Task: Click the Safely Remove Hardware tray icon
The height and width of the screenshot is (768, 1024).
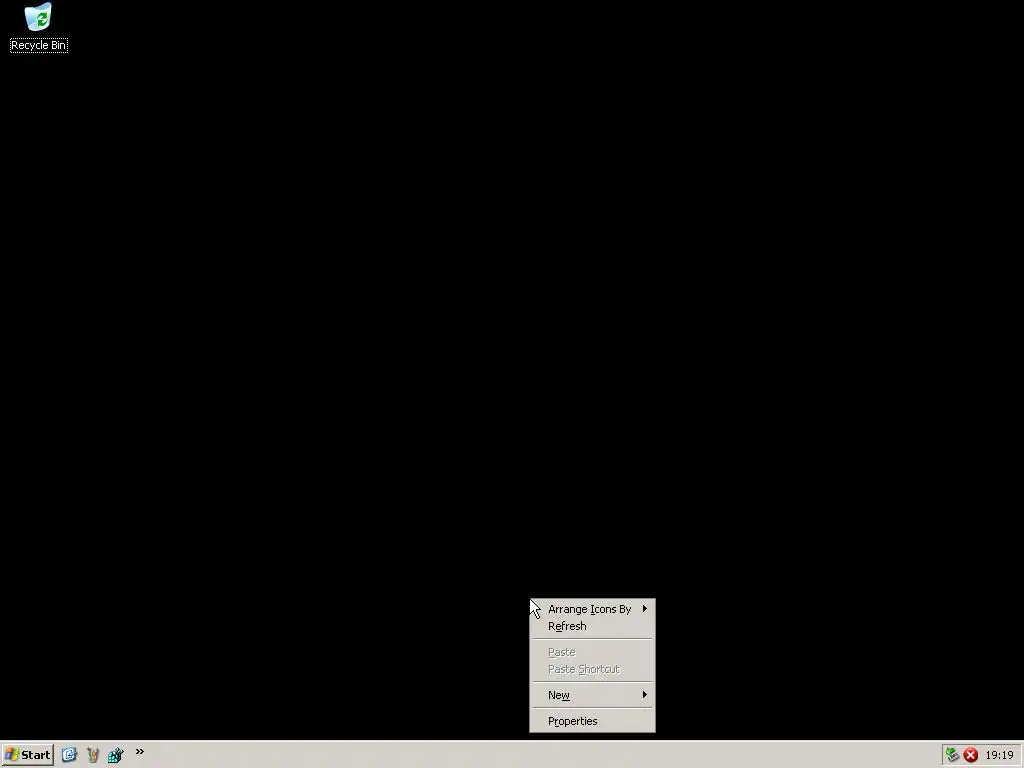Action: click(953, 755)
